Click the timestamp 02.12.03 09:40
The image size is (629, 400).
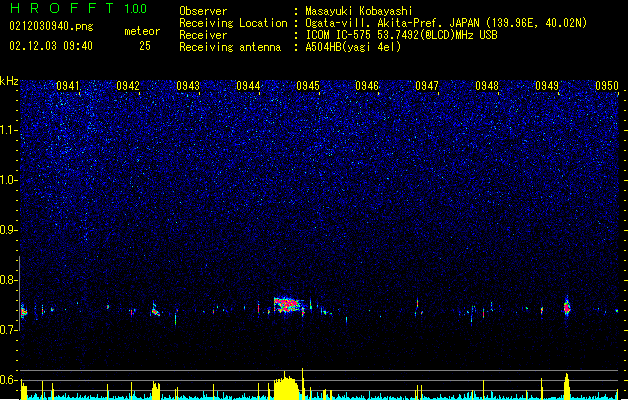click(x=51, y=46)
